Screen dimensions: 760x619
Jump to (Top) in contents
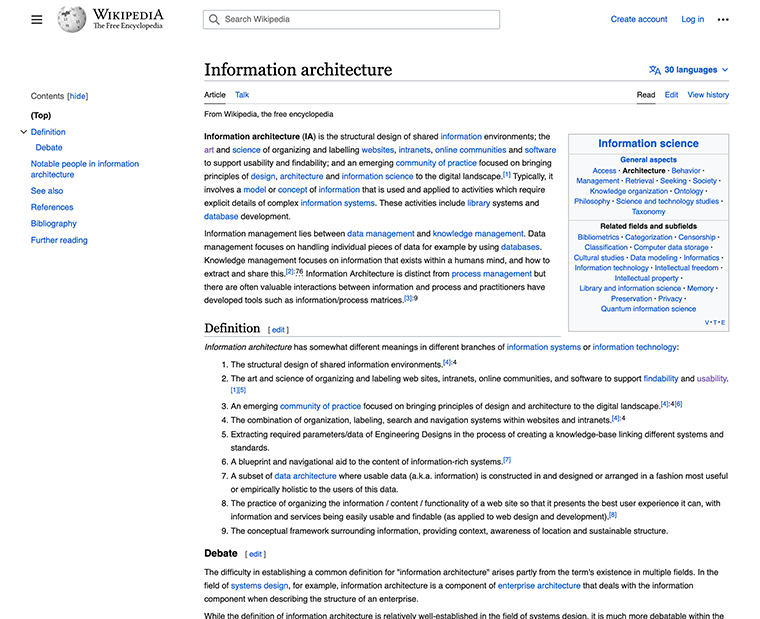pos(41,115)
